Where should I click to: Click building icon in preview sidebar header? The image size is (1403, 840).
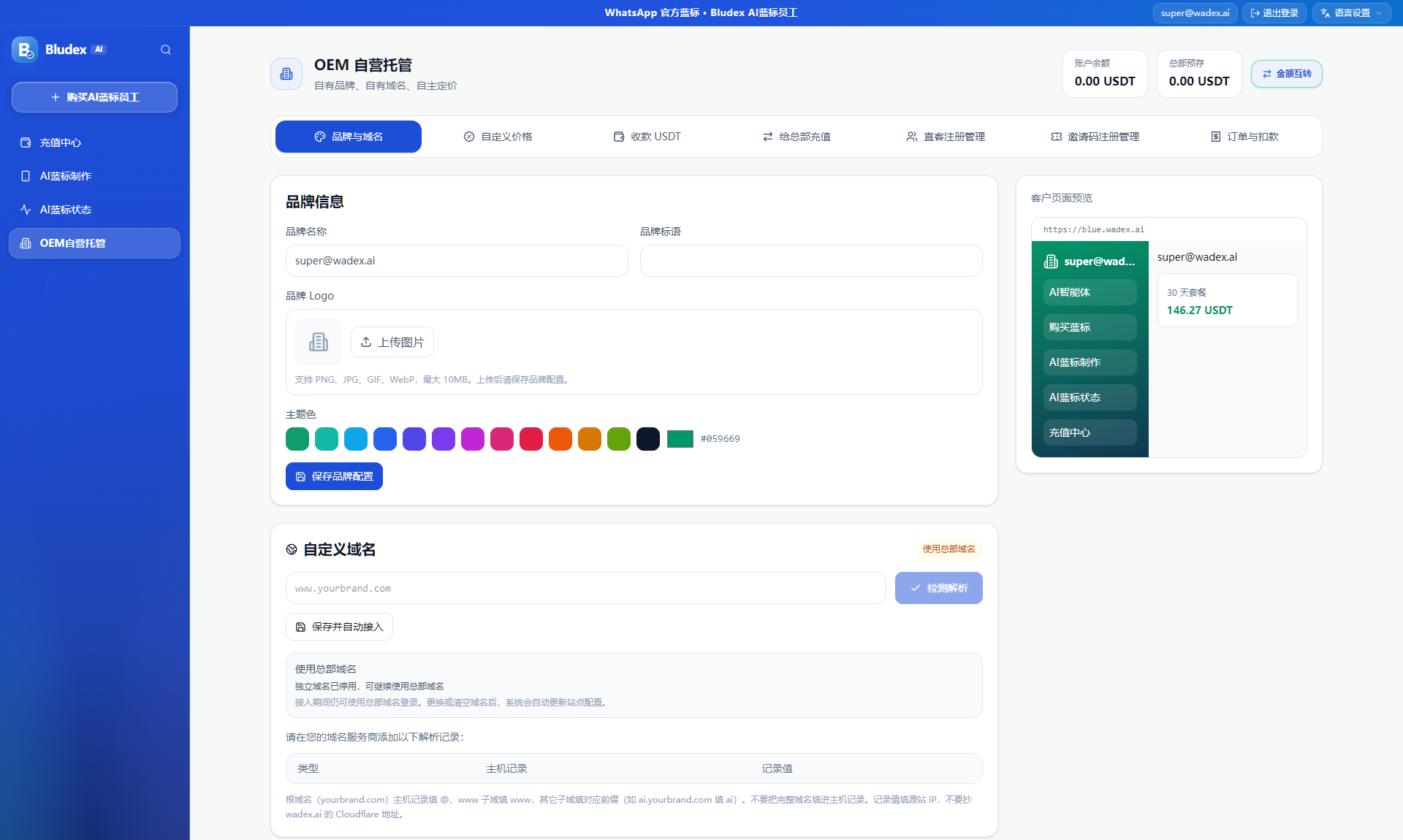(x=1051, y=261)
